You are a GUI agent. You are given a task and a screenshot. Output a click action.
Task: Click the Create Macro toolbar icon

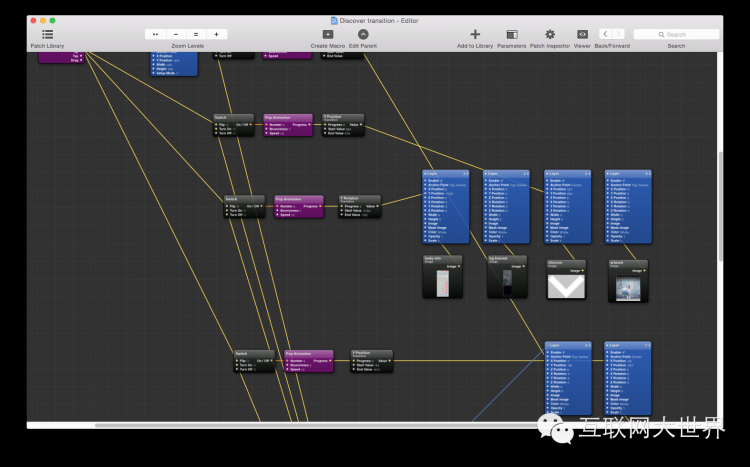(327, 34)
